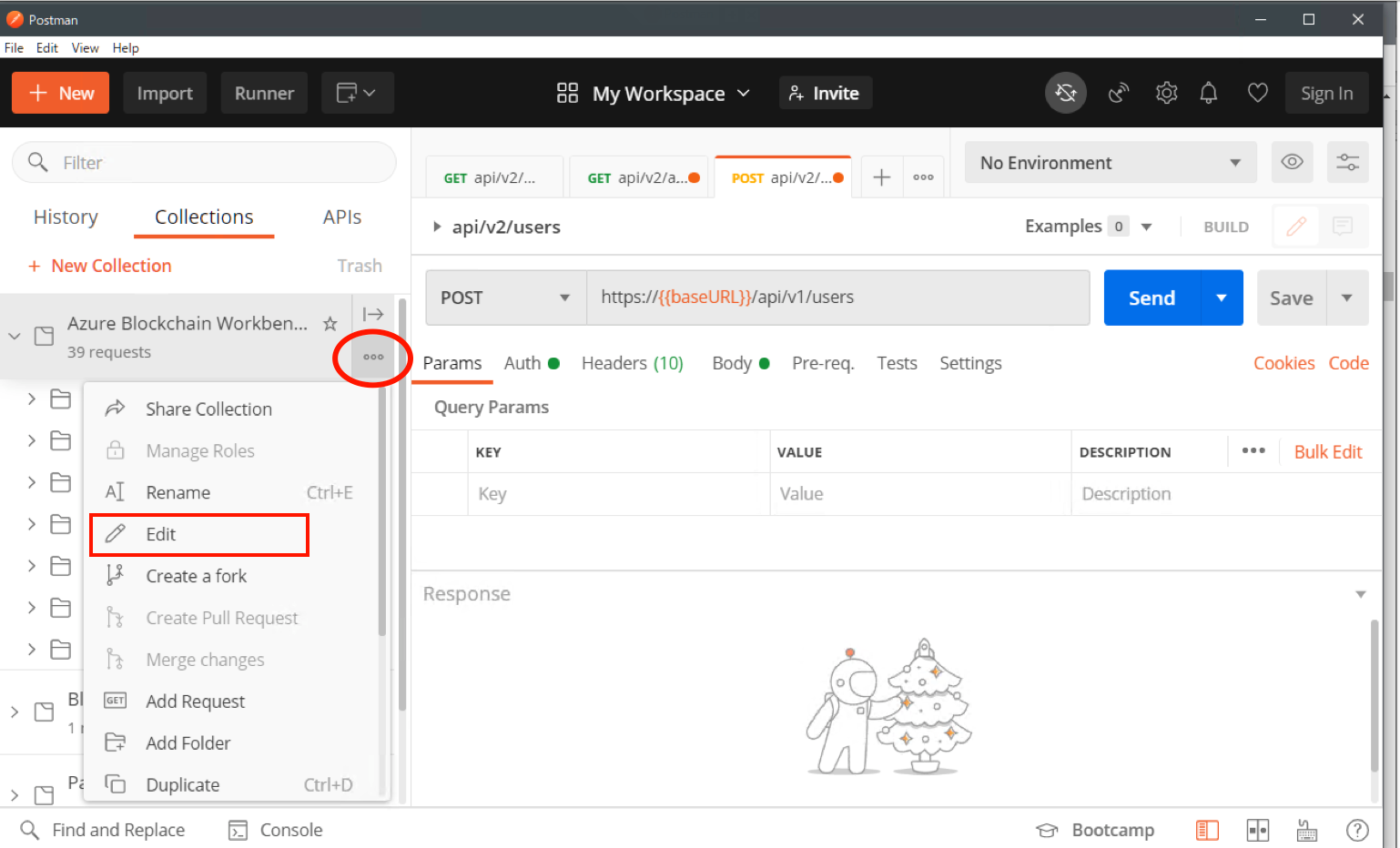Open Bootcamp from status bar
This screenshot has height=848, width=1400.
(1095, 830)
